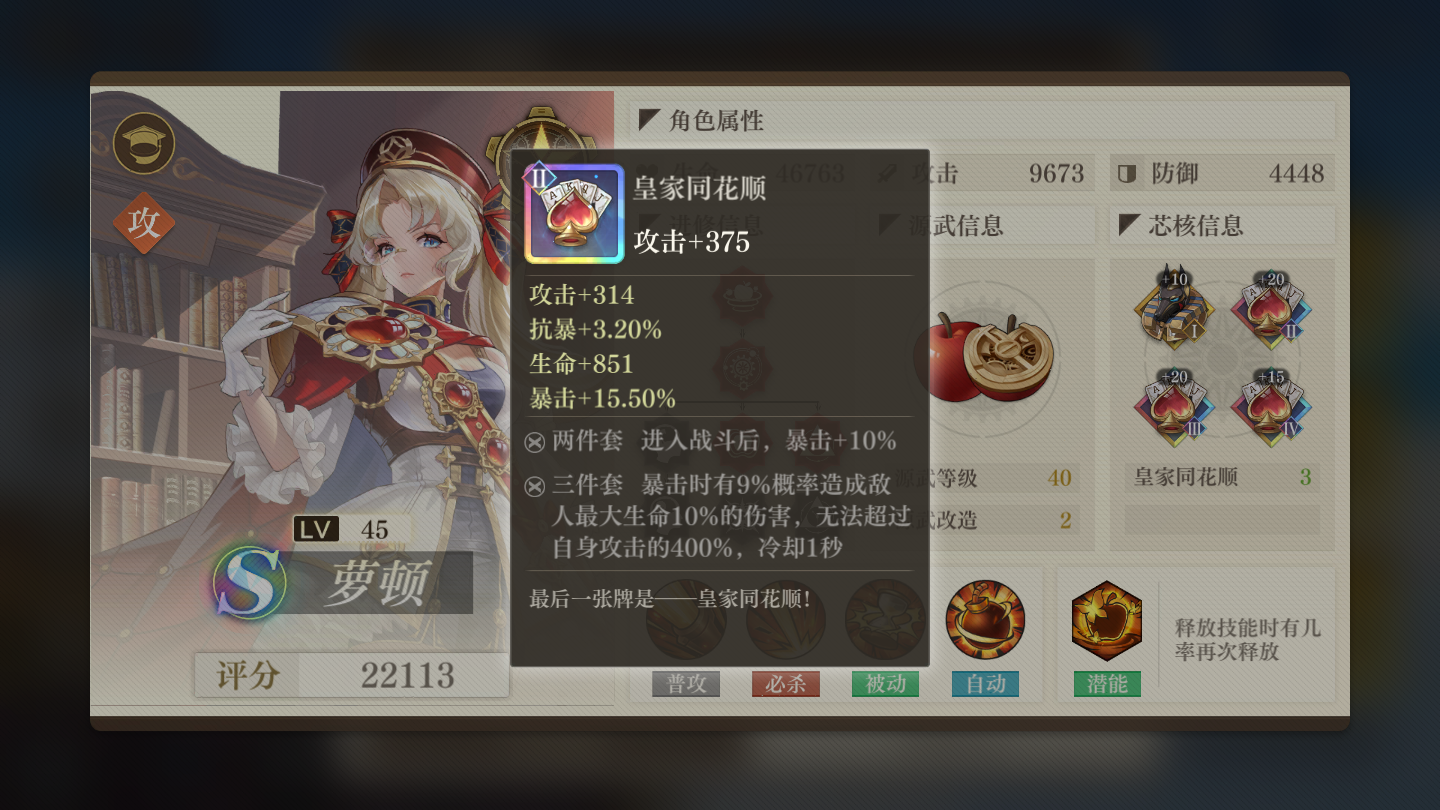Screen dimensions: 1440x810
Task: Select the 普攻 skill label
Action: point(686,684)
